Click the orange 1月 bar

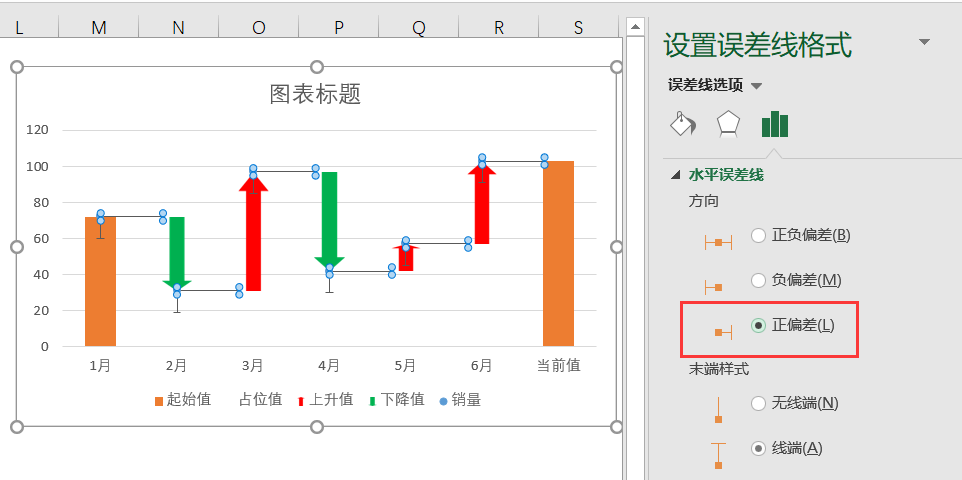(x=101, y=282)
